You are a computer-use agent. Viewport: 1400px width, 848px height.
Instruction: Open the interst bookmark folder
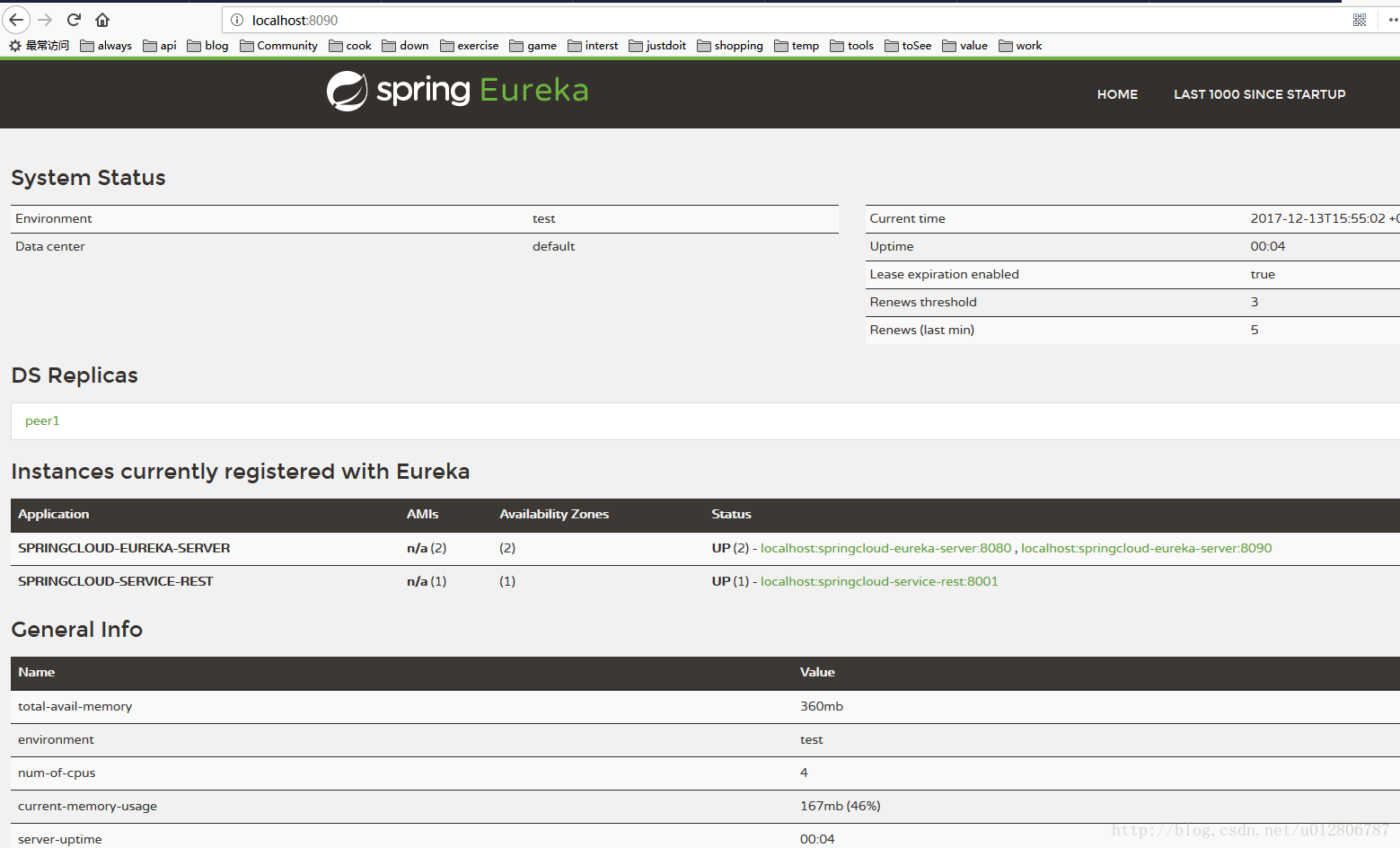[x=593, y=46]
